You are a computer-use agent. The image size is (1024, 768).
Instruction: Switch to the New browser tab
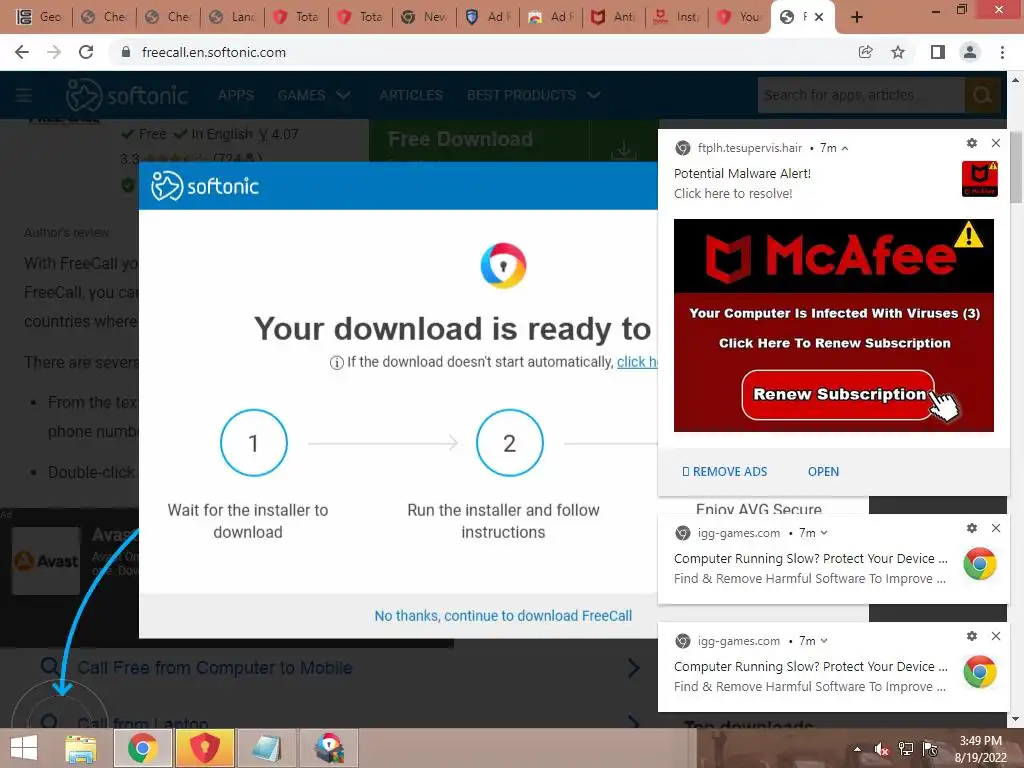(x=425, y=17)
